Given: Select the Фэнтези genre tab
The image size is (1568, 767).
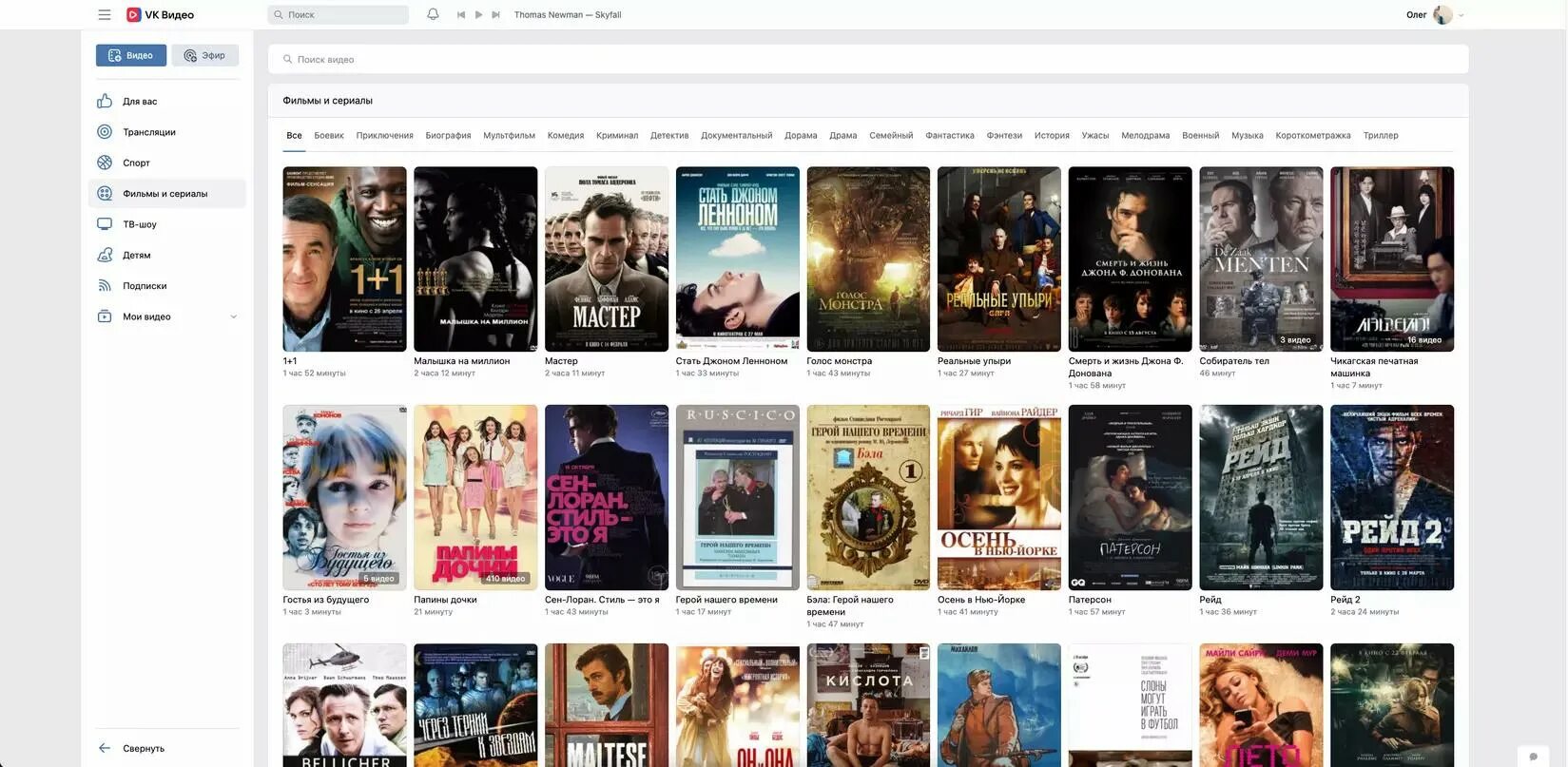Looking at the screenshot, I should click(x=1004, y=135).
